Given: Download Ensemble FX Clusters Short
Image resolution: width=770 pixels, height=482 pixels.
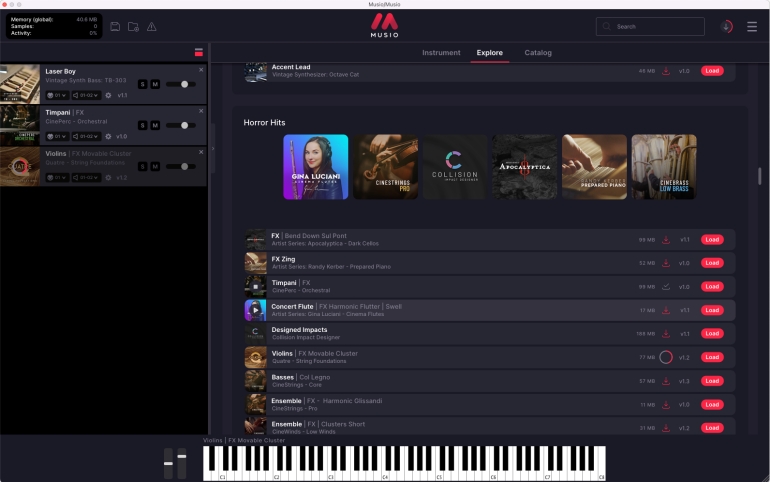Looking at the screenshot, I should point(666,428).
